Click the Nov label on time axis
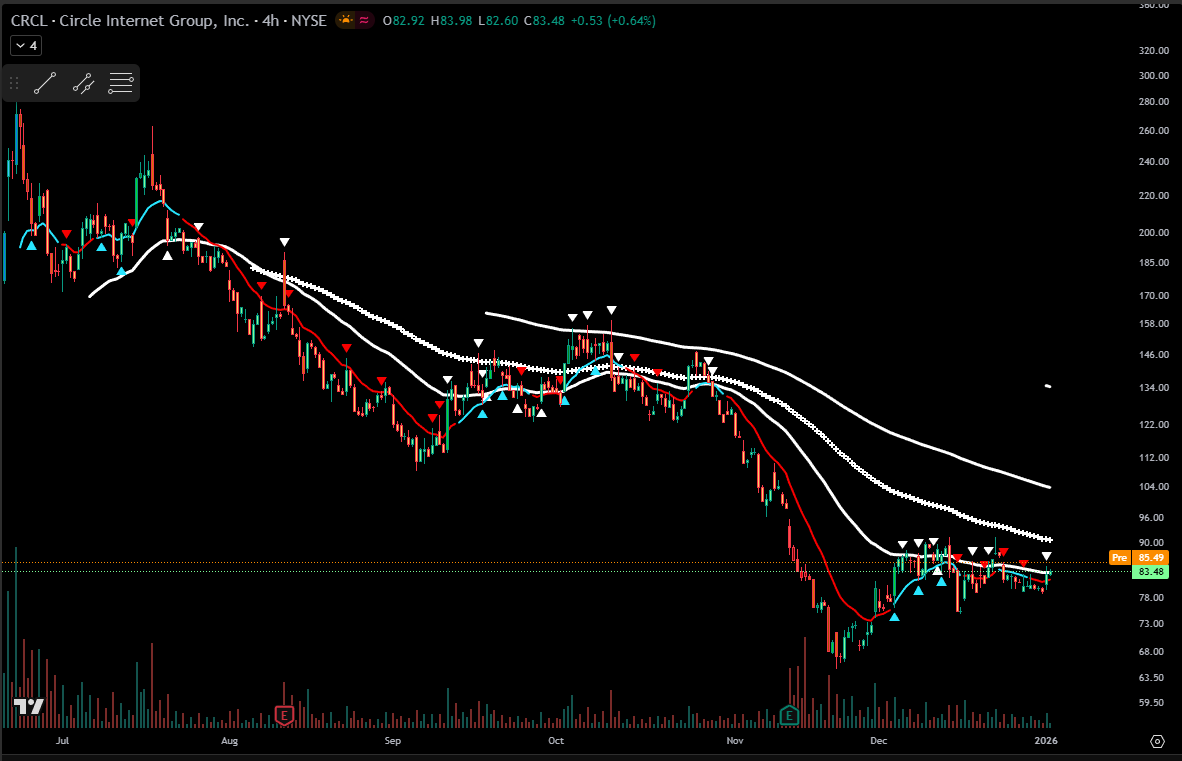 coord(735,741)
